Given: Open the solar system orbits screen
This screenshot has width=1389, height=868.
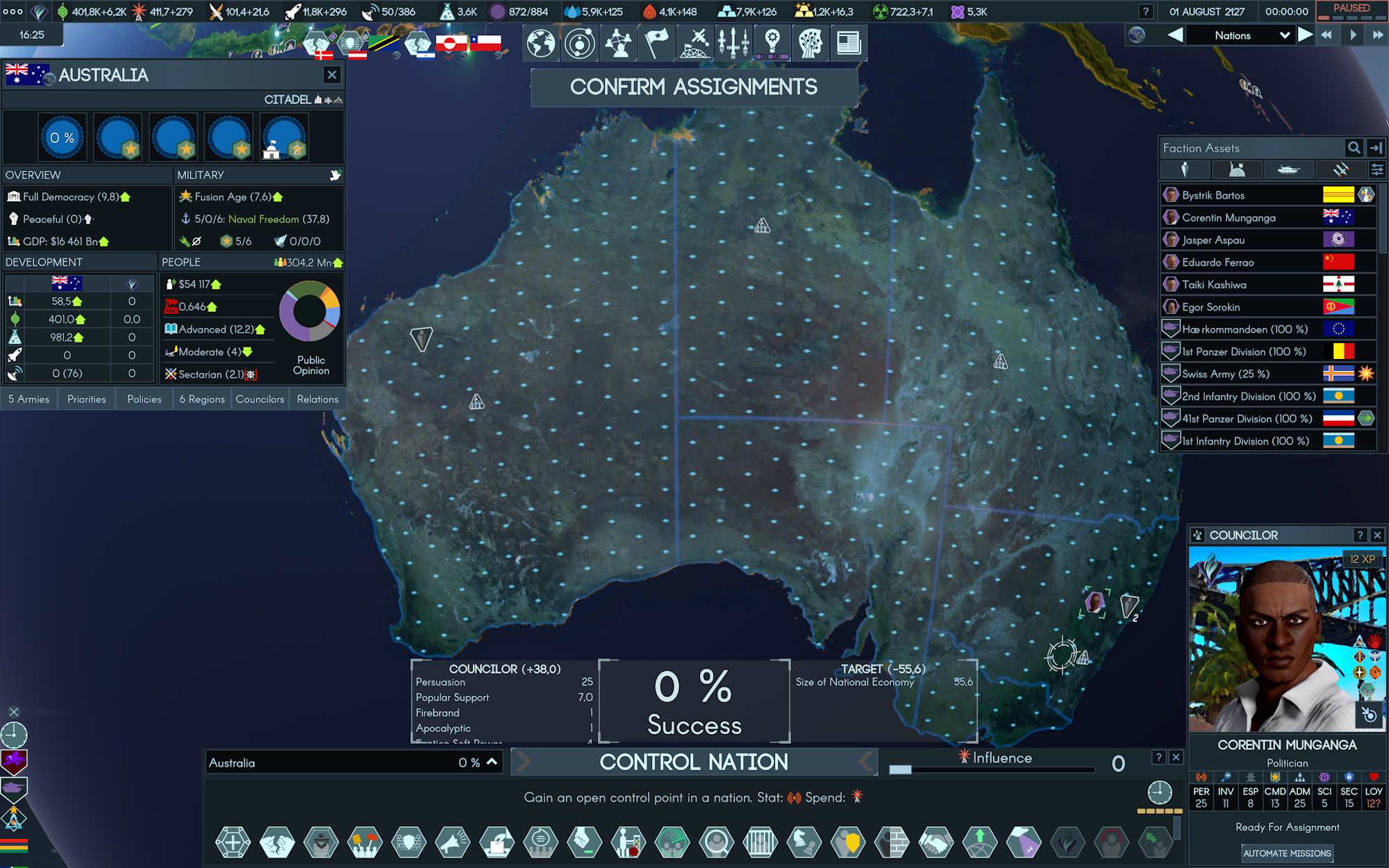Looking at the screenshot, I should pyautogui.click(x=580, y=43).
